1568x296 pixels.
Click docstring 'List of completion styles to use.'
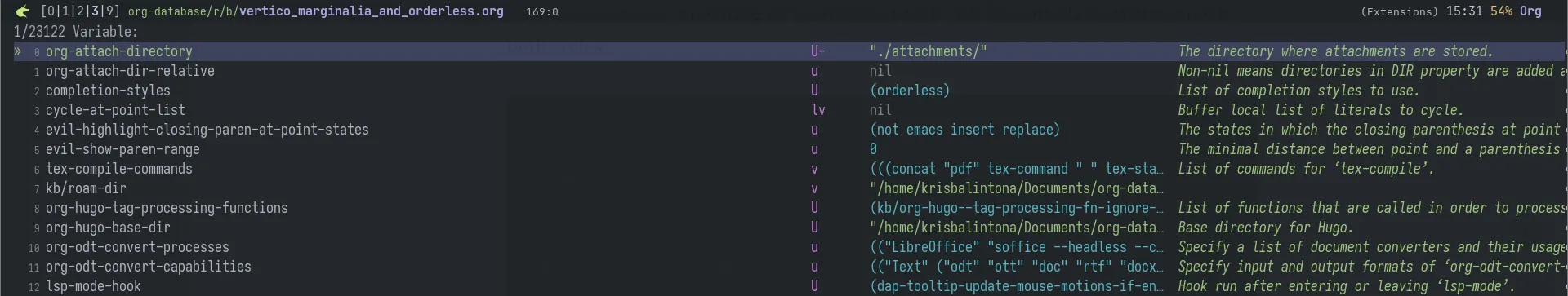click(x=1298, y=91)
